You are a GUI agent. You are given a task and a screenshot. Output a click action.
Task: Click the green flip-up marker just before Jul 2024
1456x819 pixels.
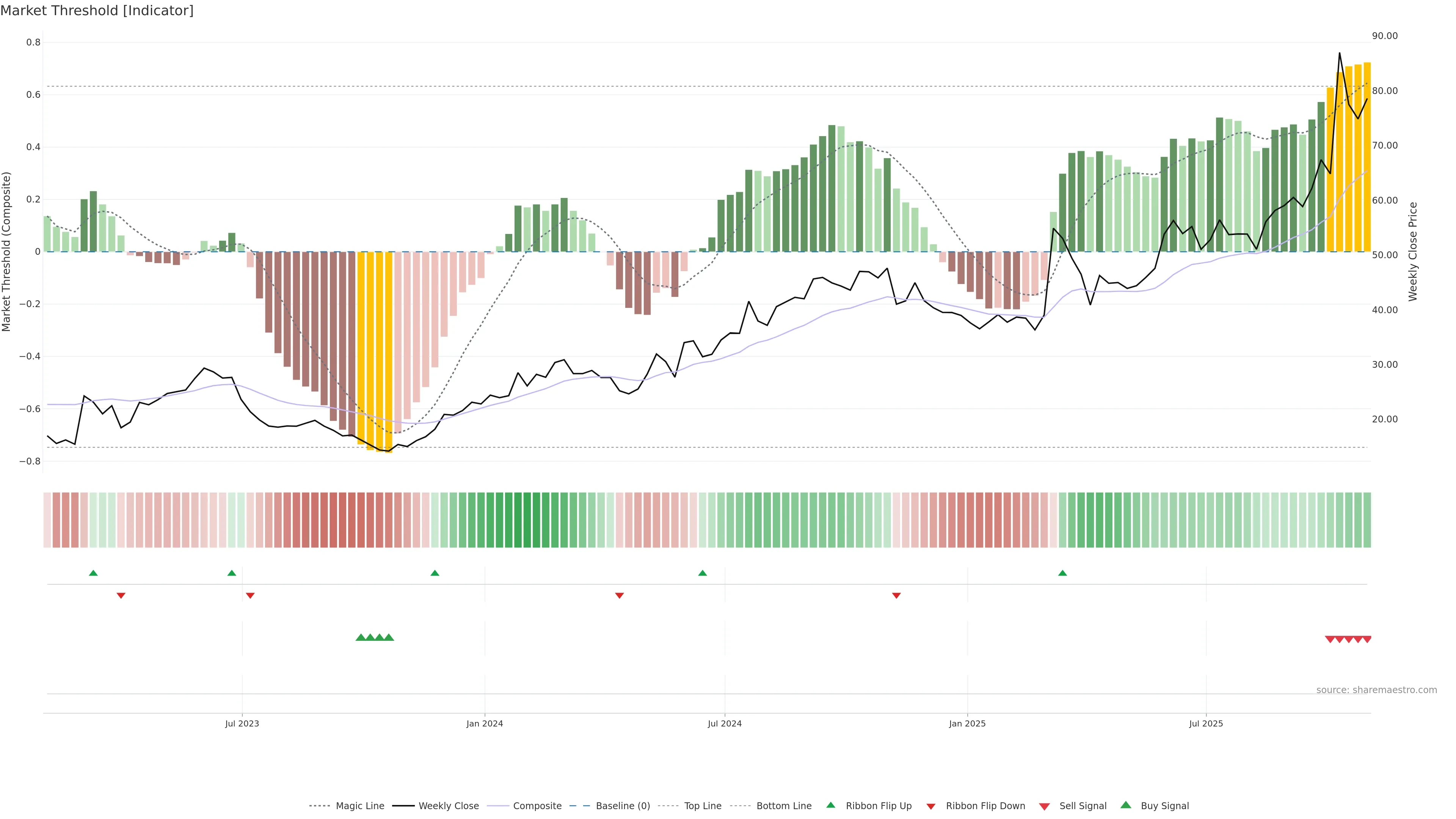coord(703,573)
